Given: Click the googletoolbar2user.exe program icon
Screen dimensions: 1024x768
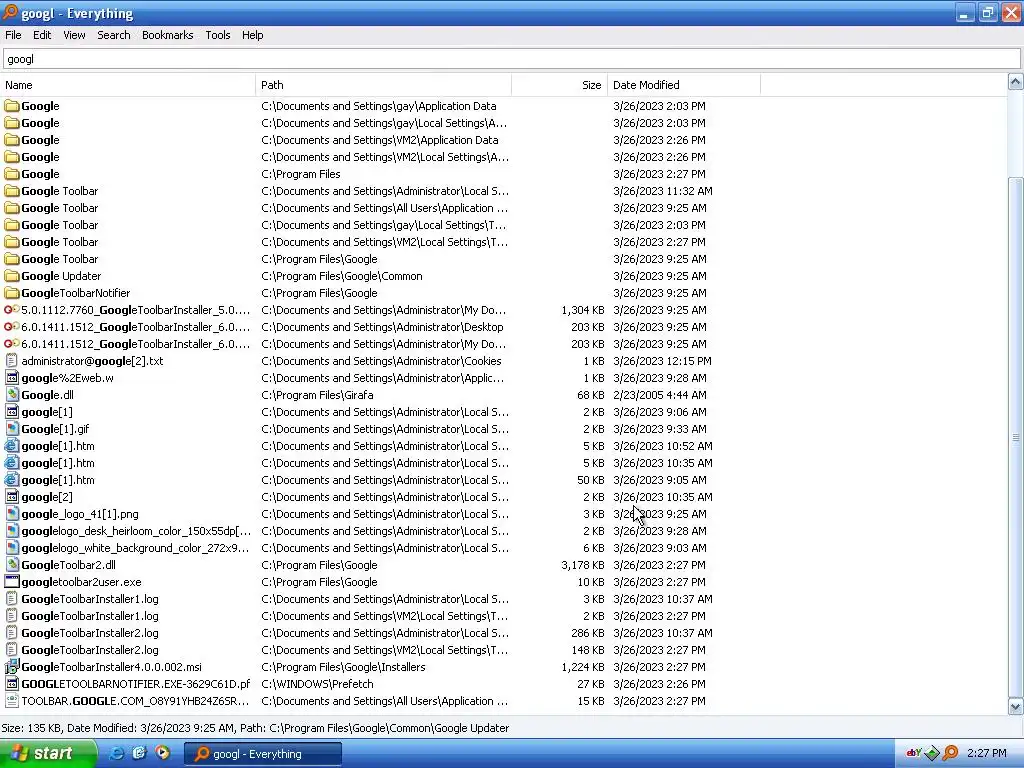Looking at the screenshot, I should pyautogui.click(x=12, y=582).
